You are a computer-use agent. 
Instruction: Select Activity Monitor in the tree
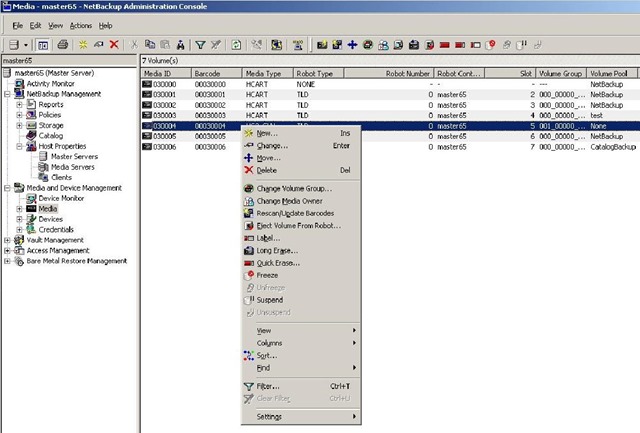point(51,84)
